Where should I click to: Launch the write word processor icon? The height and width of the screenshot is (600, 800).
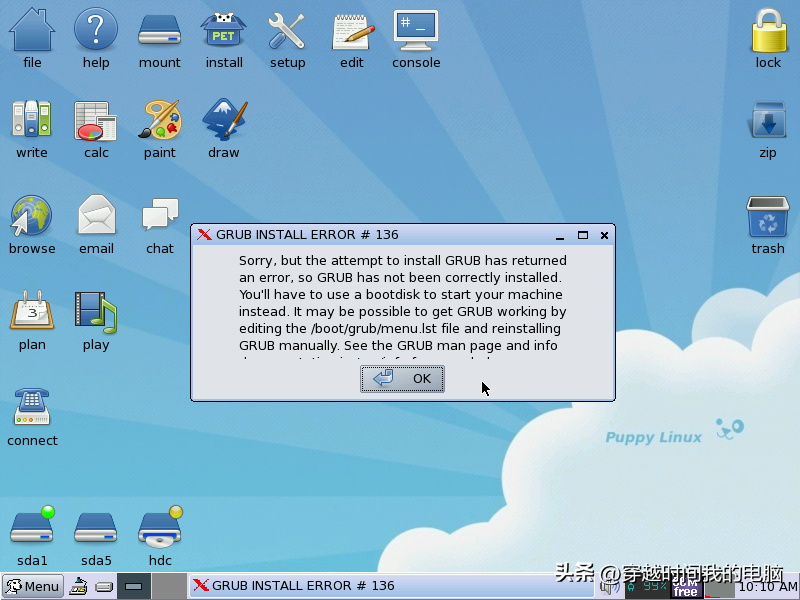pyautogui.click(x=32, y=119)
